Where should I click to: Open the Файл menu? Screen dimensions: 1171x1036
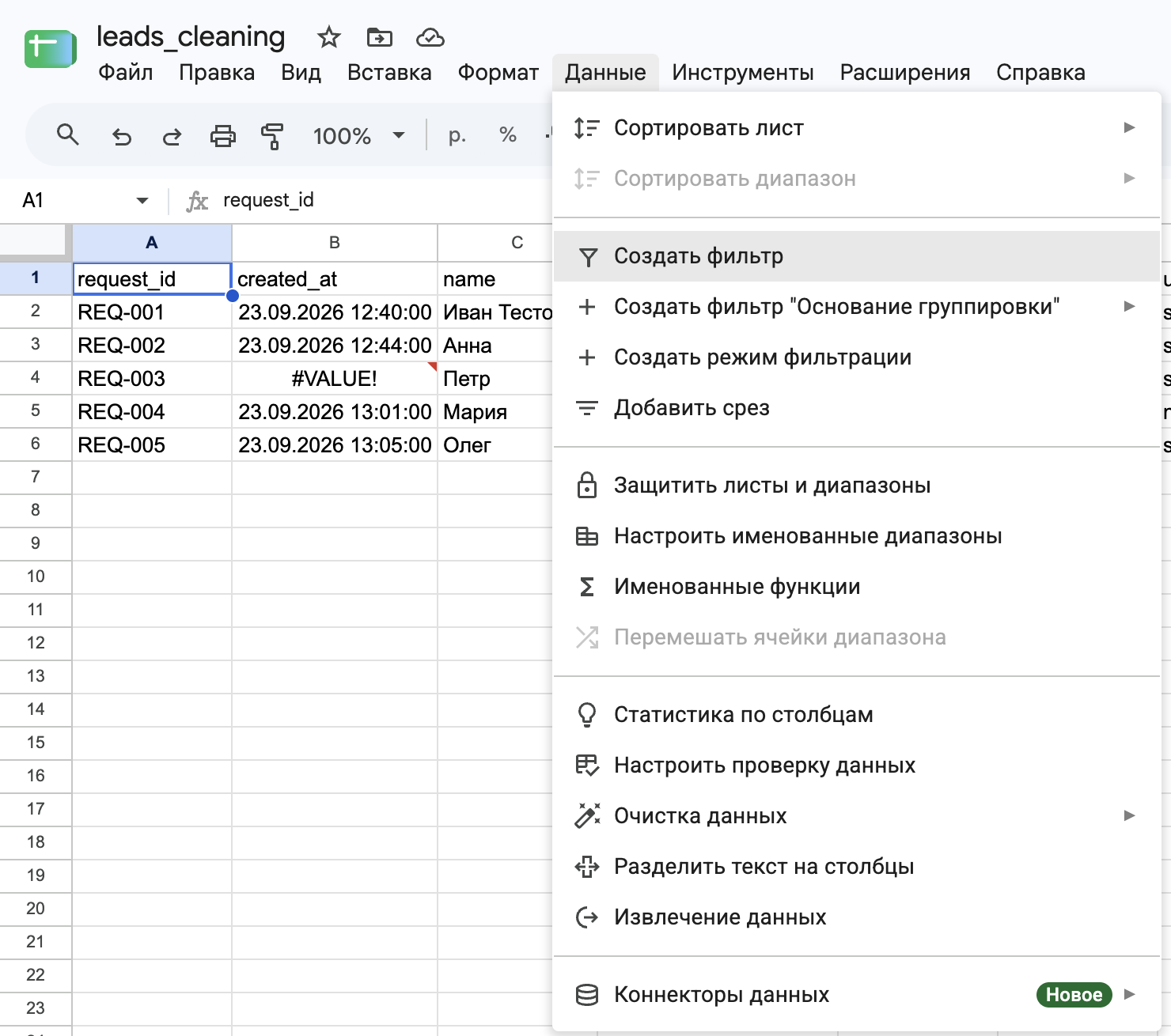126,73
